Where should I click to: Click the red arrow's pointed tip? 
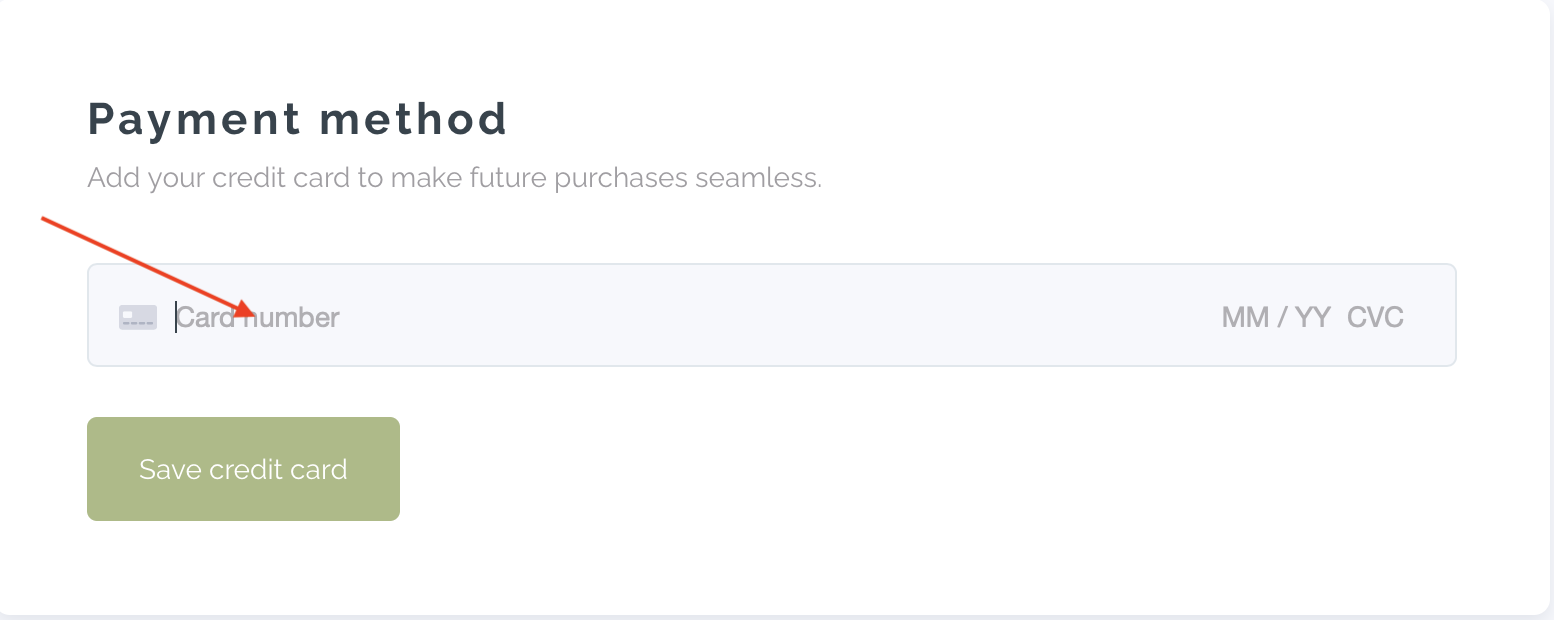tap(255, 312)
